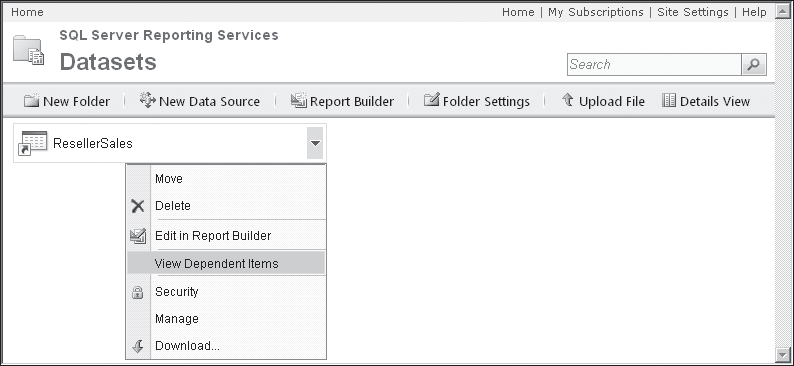
Task: Click the Datasets page title
Action: coord(108,62)
